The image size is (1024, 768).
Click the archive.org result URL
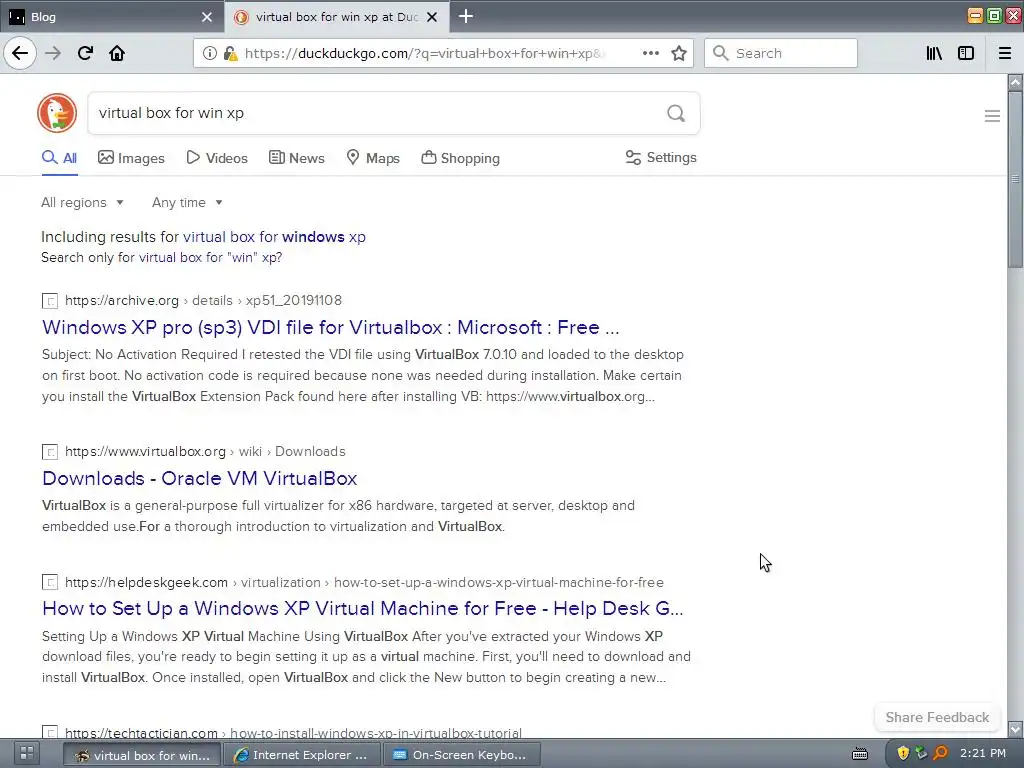point(203,300)
